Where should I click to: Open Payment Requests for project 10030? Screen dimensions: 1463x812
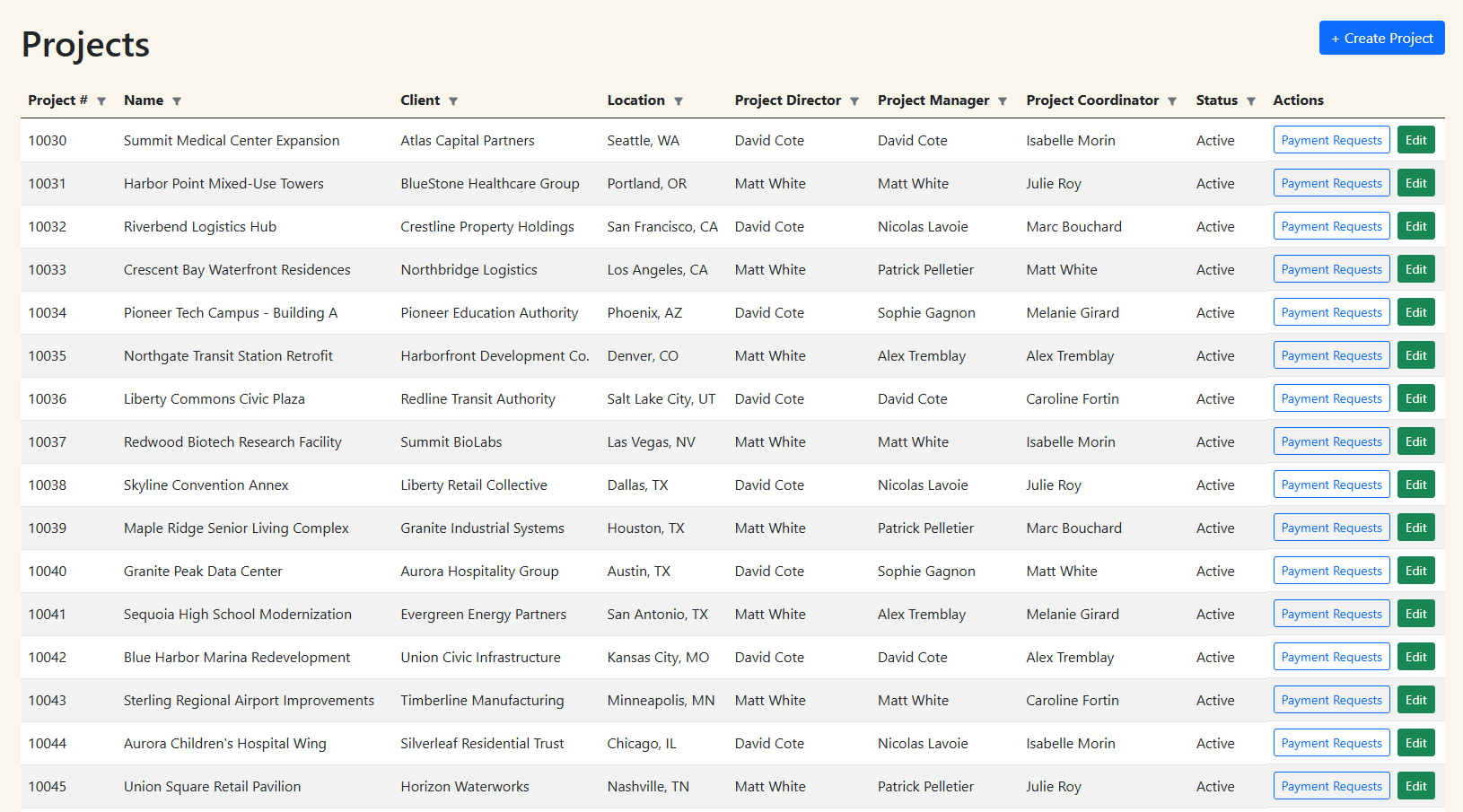pos(1331,141)
